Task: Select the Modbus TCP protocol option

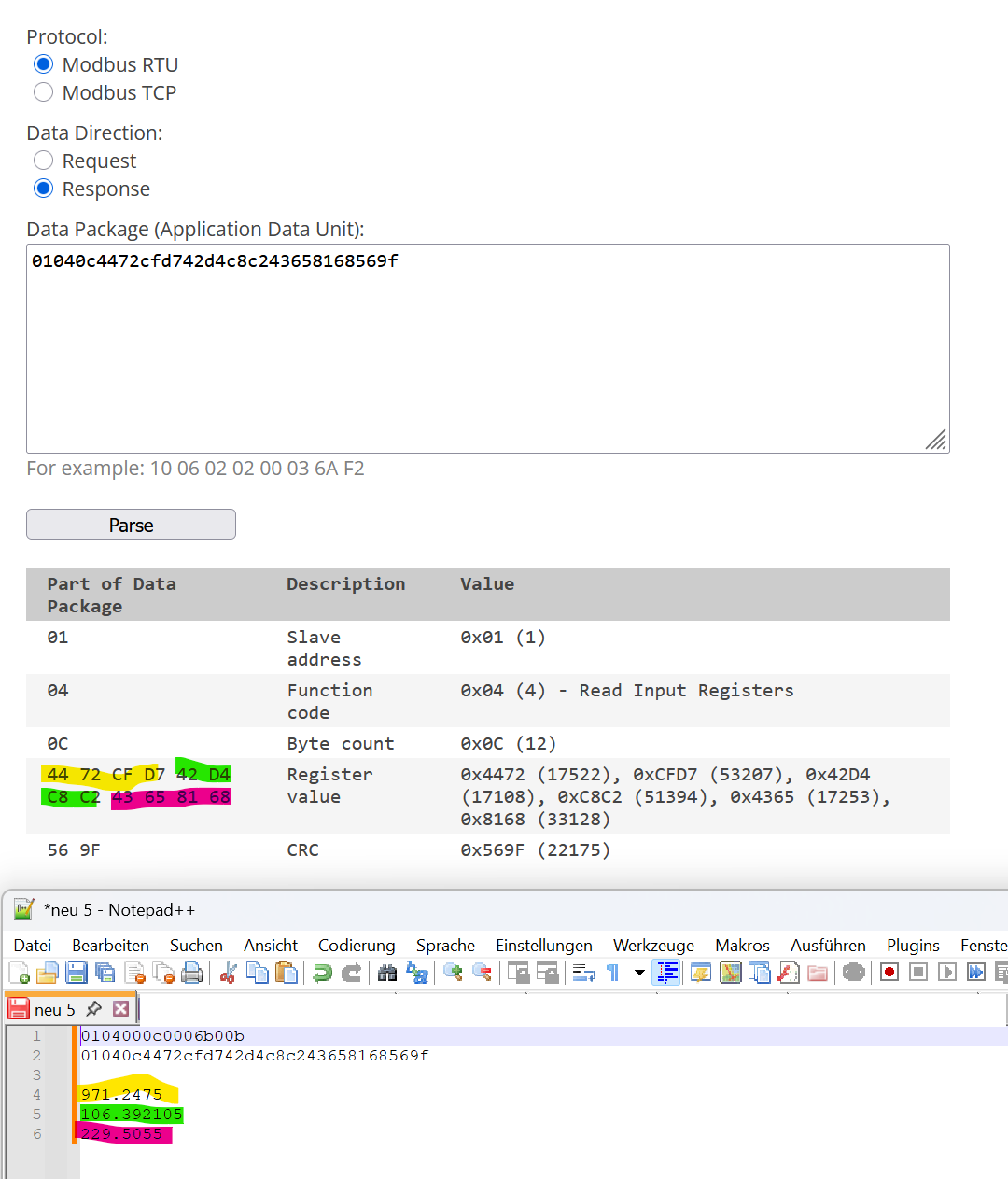Action: pos(44,92)
